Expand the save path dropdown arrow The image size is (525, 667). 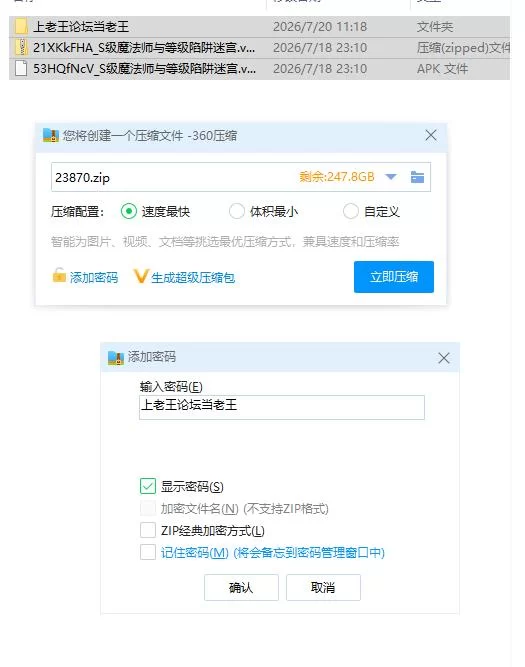[391, 177]
